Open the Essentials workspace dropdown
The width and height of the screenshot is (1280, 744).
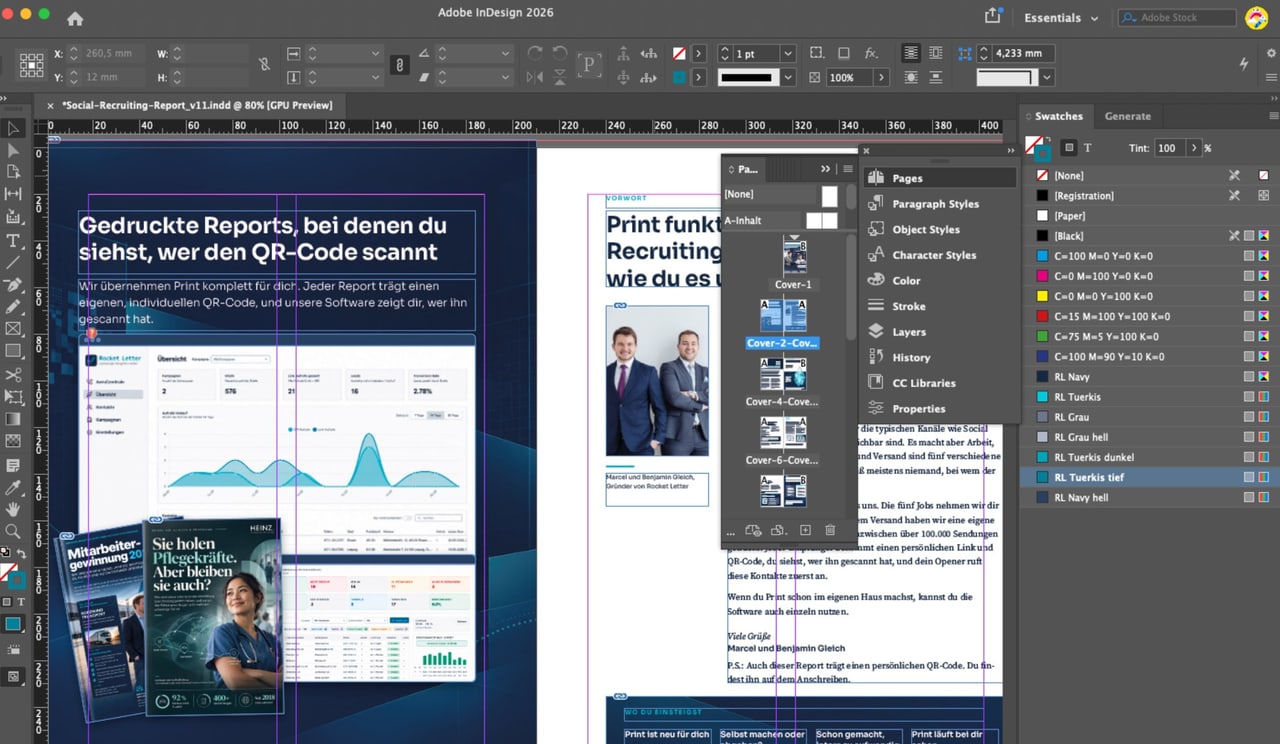(x=1061, y=18)
